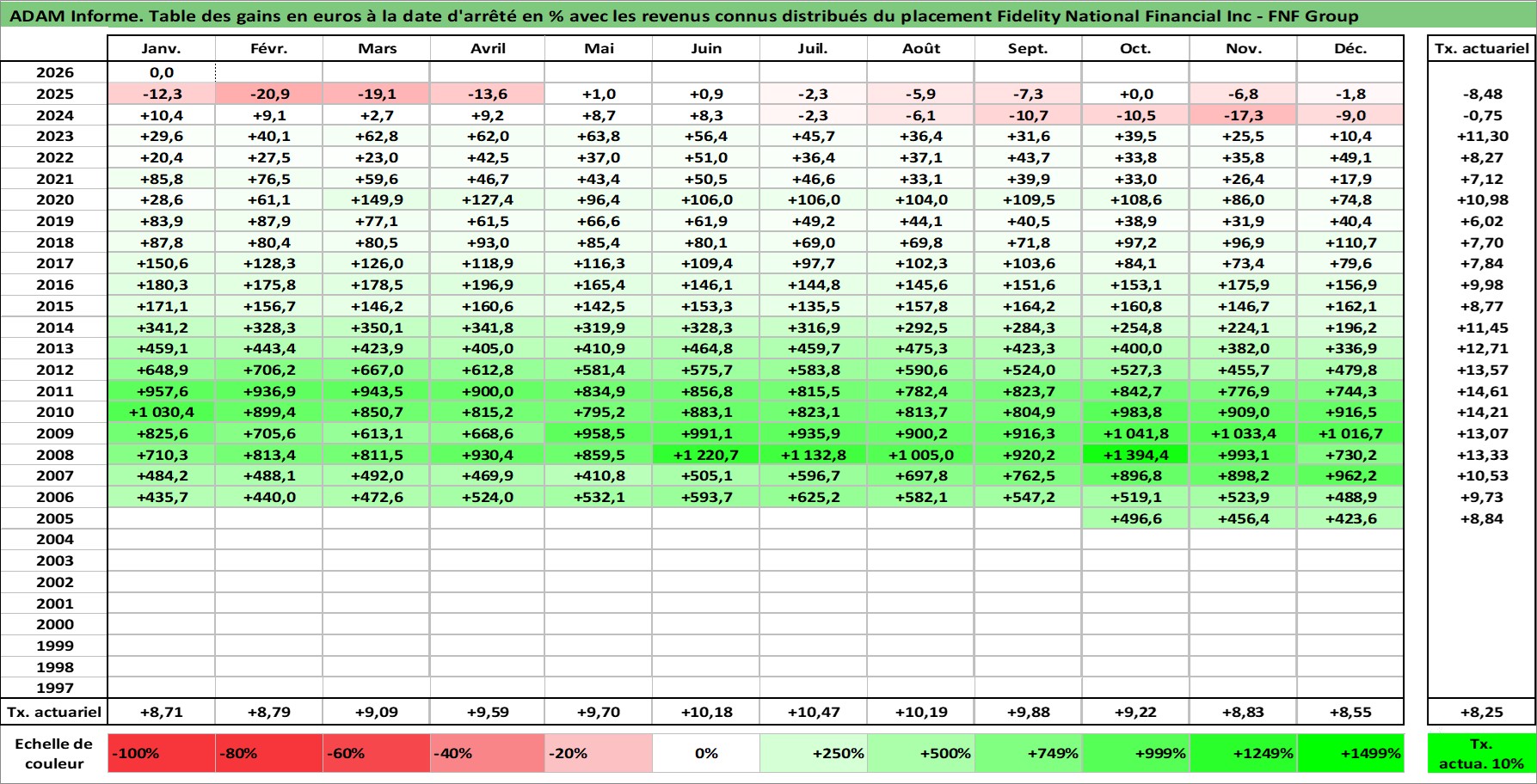Click the -20% pink scale cell

599,753
